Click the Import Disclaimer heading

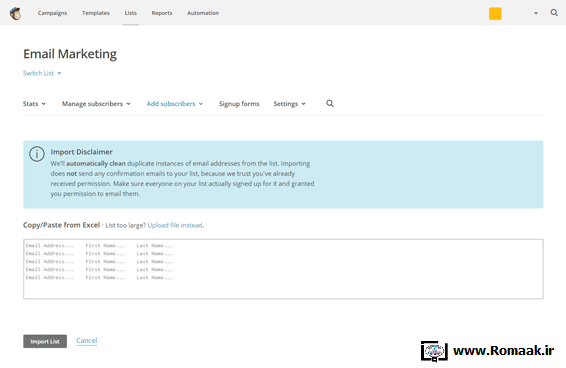[x=82, y=152]
